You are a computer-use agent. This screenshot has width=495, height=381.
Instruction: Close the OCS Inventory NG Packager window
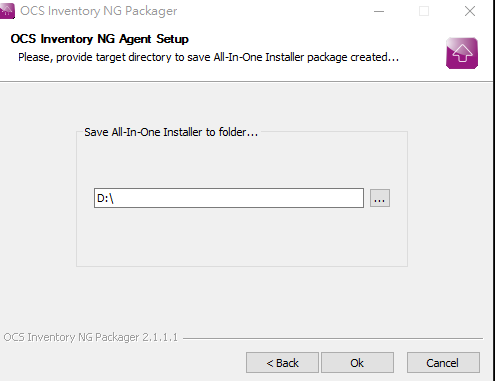(x=470, y=11)
